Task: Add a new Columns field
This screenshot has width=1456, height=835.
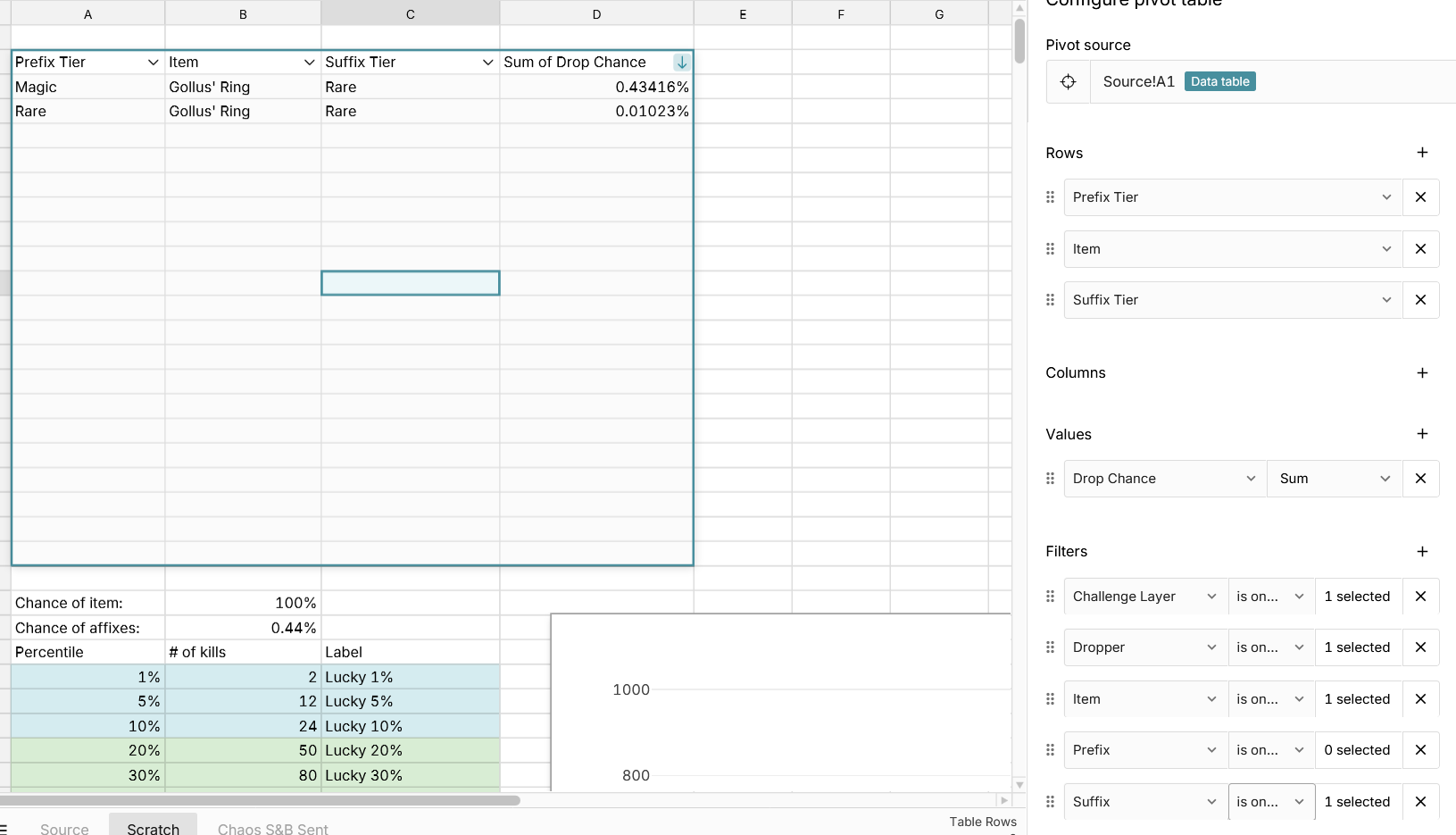Action: 1422,373
